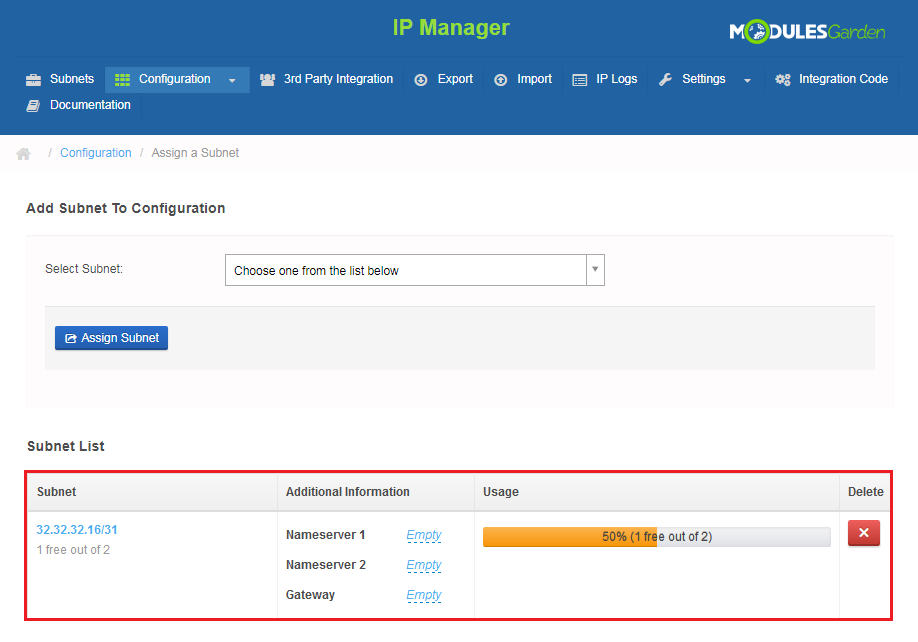The image size is (918, 642).
Task: Click the Subnets briefcase icon
Action: click(x=33, y=80)
